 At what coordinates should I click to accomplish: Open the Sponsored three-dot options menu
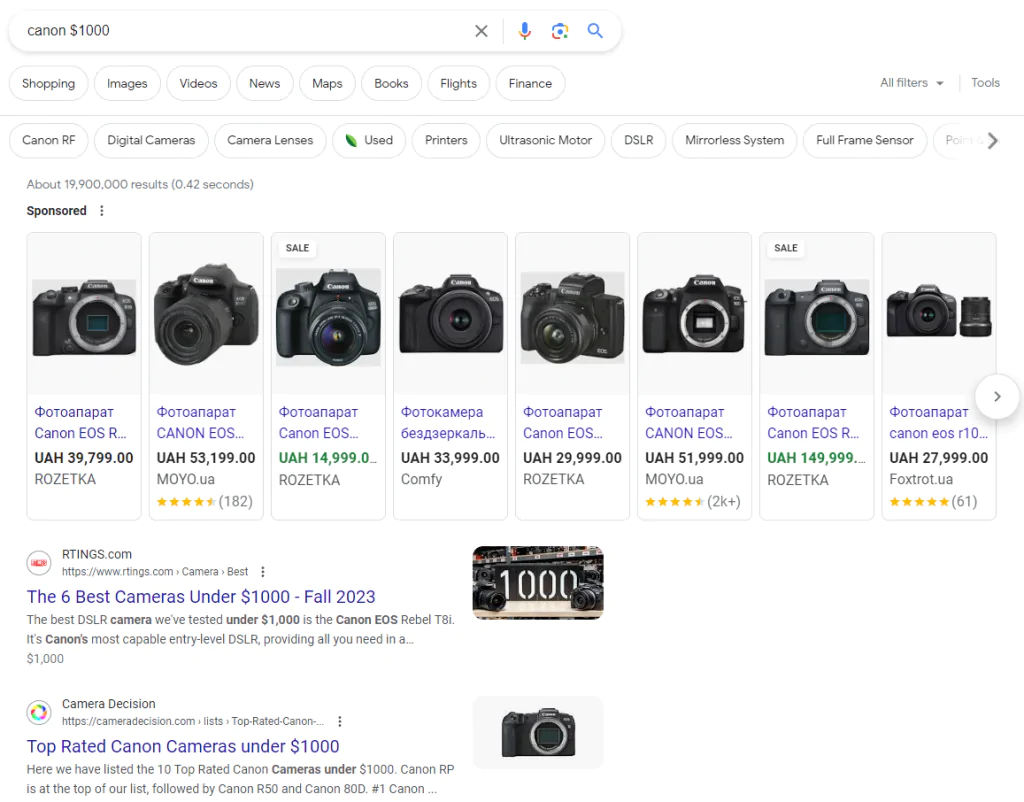click(x=101, y=211)
